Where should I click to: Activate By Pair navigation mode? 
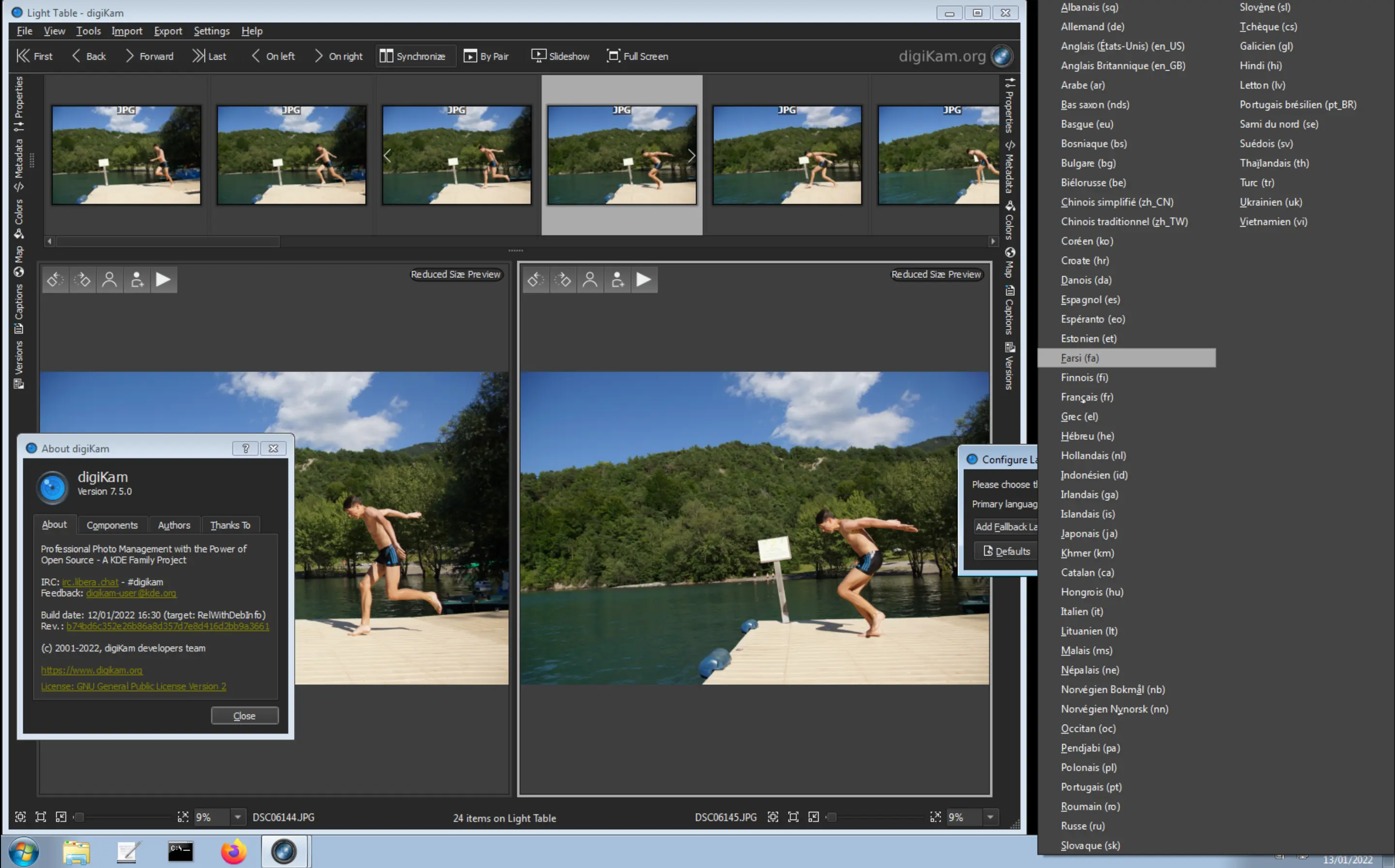[x=486, y=56]
